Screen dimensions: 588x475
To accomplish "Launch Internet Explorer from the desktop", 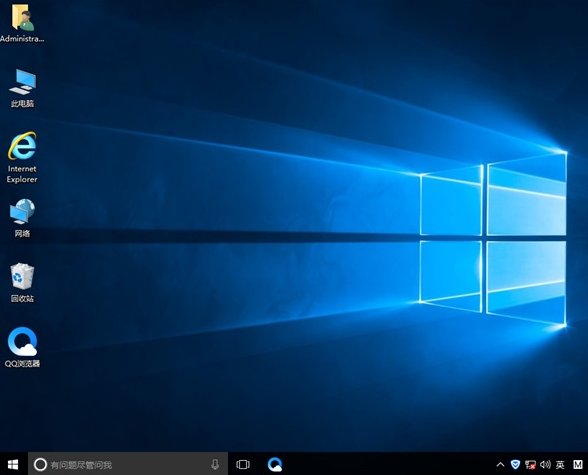I will tap(22, 157).
